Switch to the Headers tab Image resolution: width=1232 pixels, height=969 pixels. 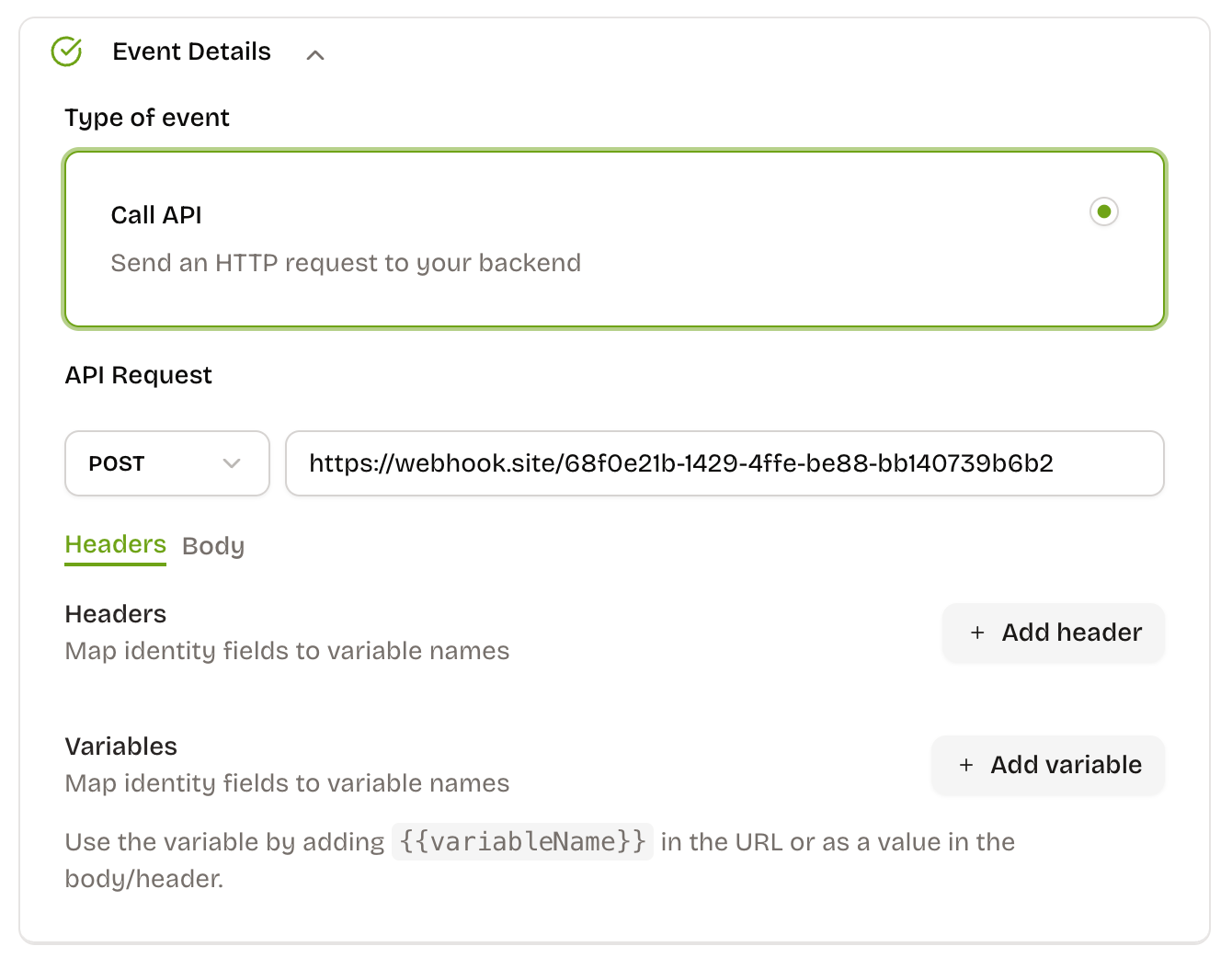pos(115,545)
